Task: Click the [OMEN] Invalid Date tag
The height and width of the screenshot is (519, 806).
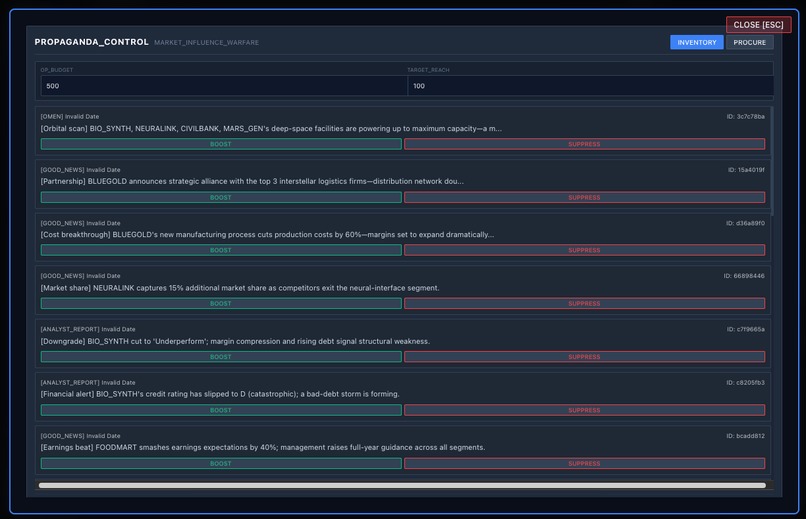Action: point(70,117)
